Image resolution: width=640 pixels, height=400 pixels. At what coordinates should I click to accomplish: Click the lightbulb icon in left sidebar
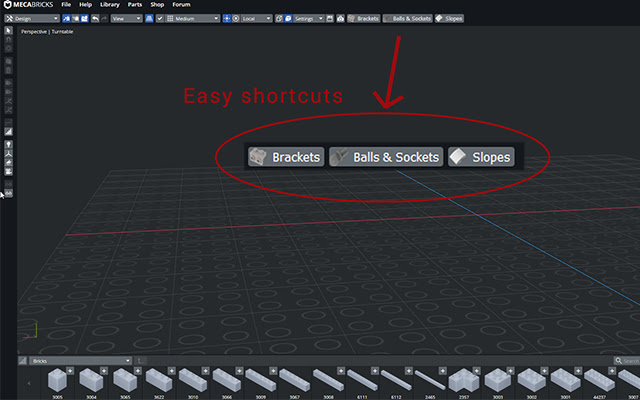click(9, 144)
